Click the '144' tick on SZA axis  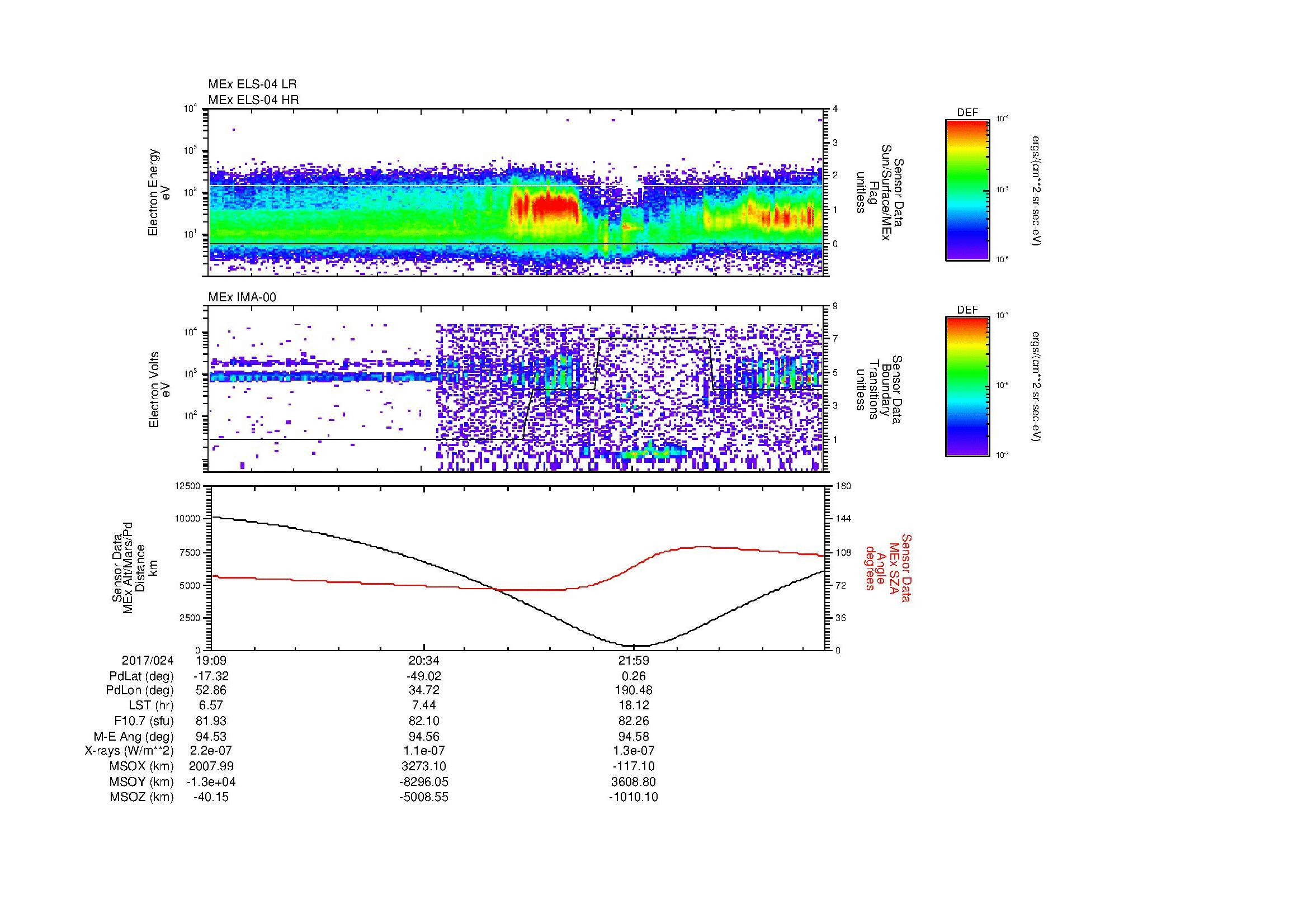tap(843, 519)
